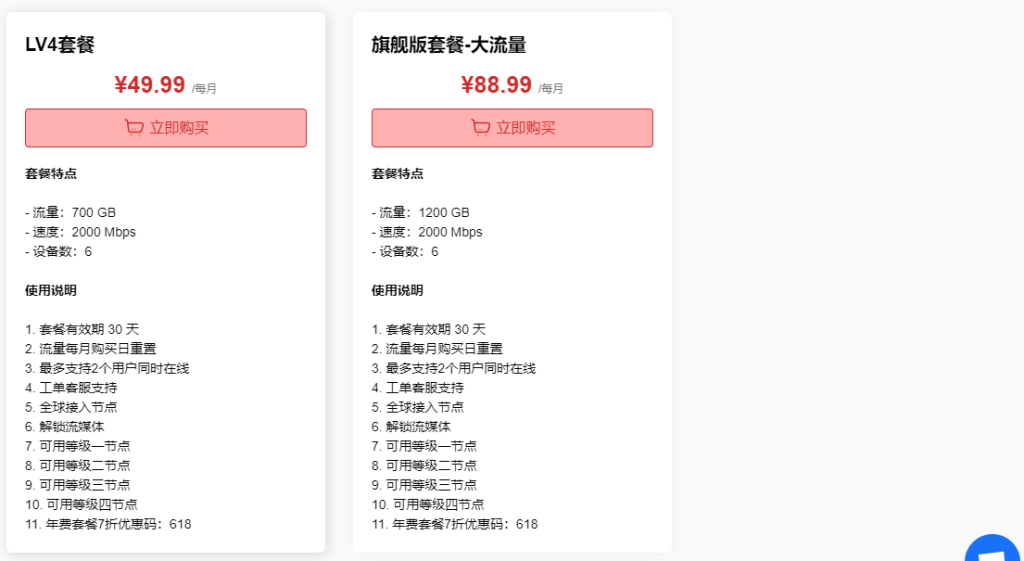Open the blue live chat bubble
Image resolution: width=1024 pixels, height=561 pixels.
[x=994, y=551]
